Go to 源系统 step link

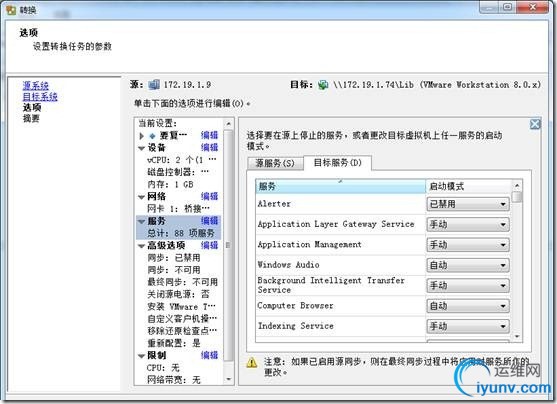coord(36,86)
